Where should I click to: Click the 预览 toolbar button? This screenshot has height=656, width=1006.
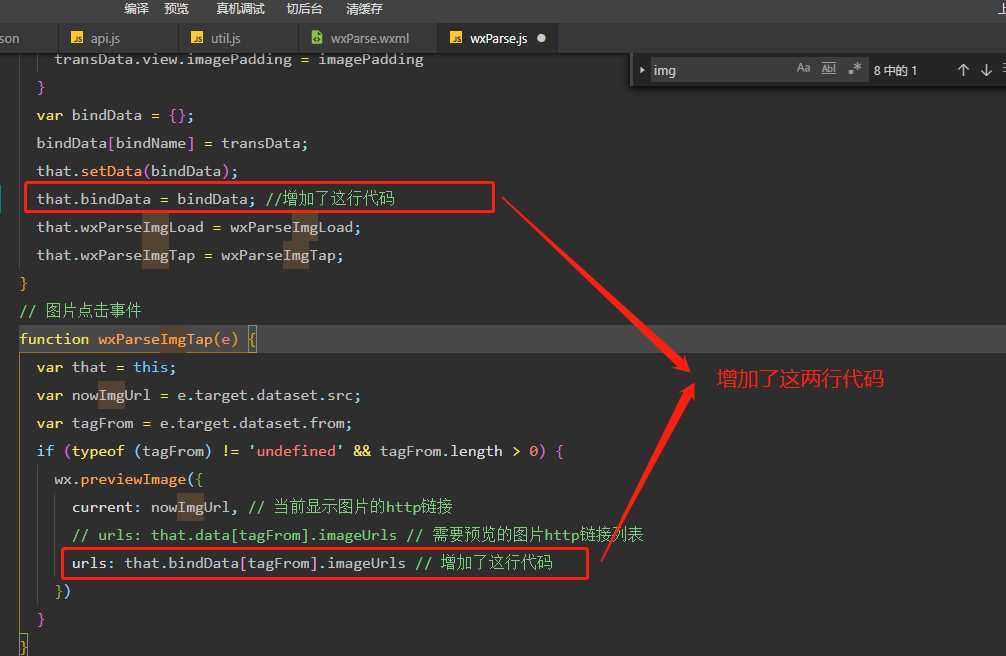(176, 8)
